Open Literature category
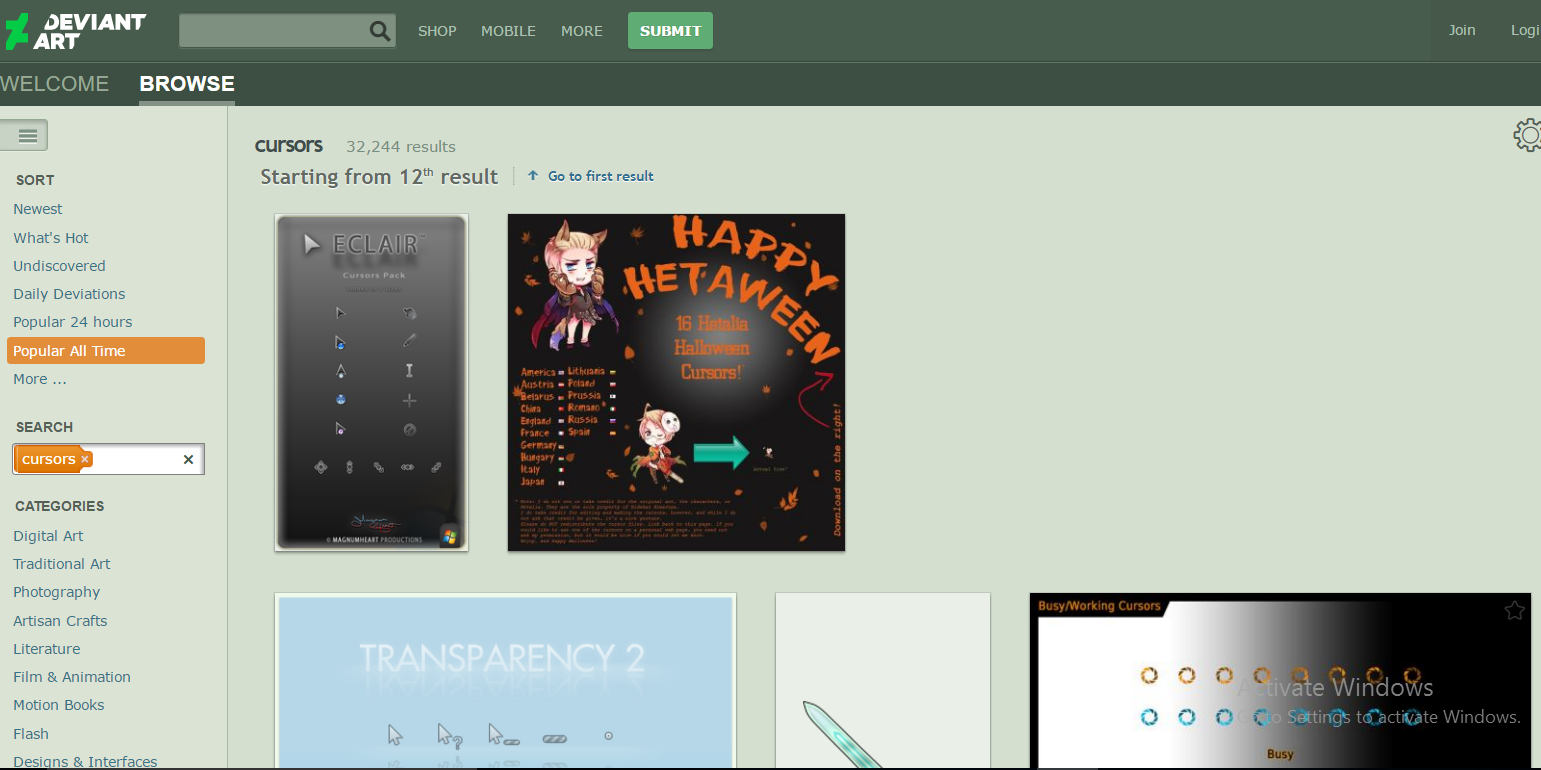Screen dimensions: 1541x770 [x=47, y=649]
